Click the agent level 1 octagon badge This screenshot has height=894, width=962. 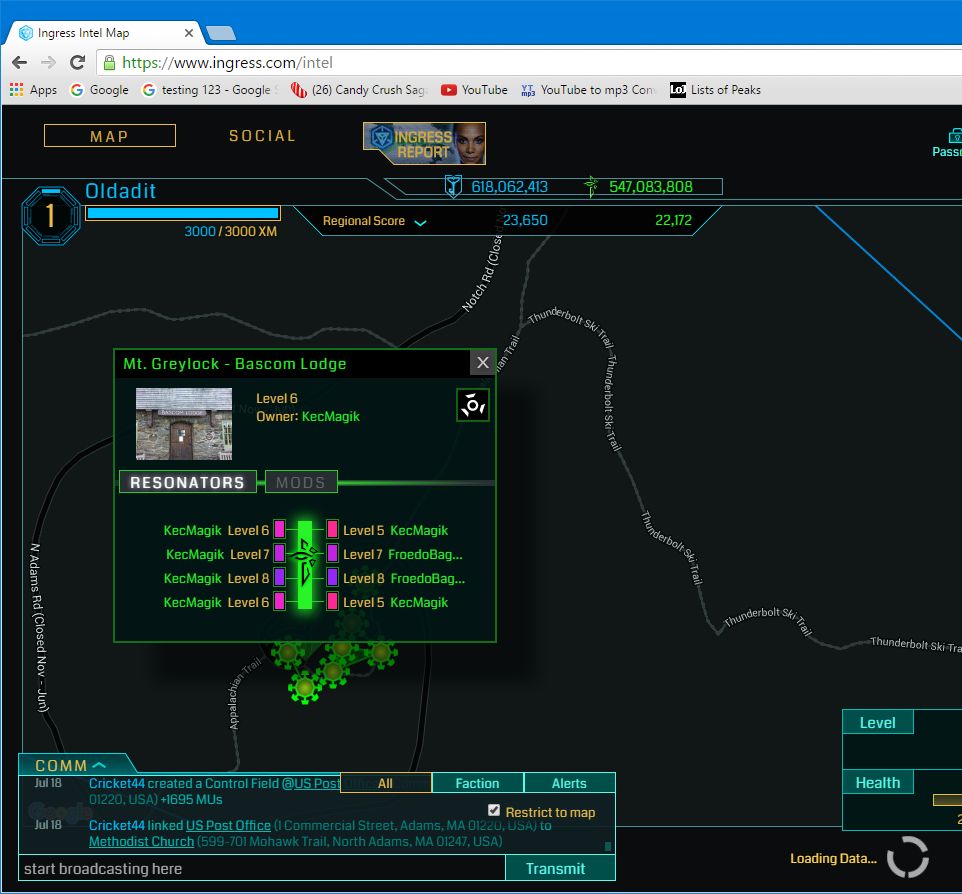click(49, 214)
